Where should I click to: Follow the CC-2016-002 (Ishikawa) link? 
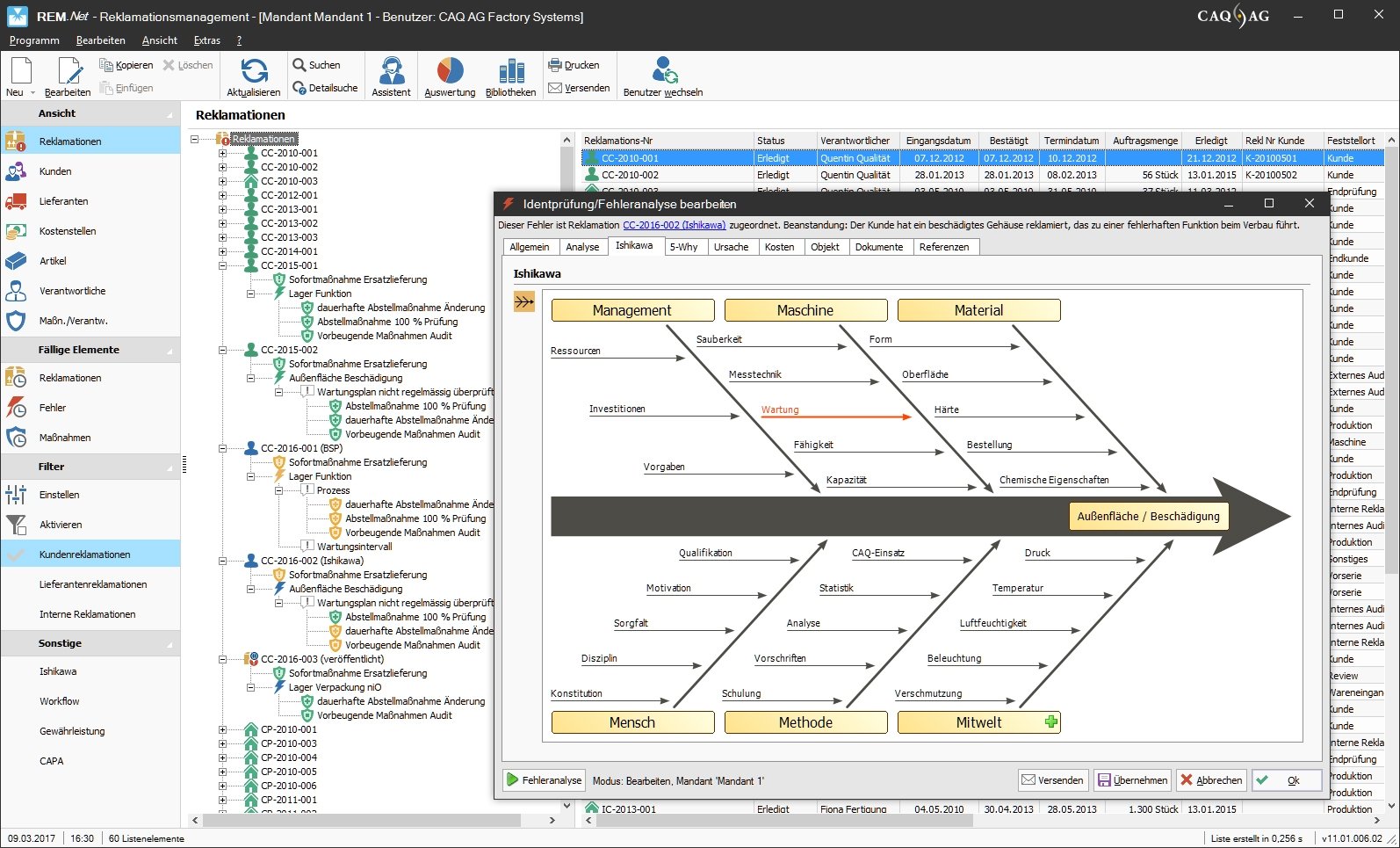[x=674, y=225]
